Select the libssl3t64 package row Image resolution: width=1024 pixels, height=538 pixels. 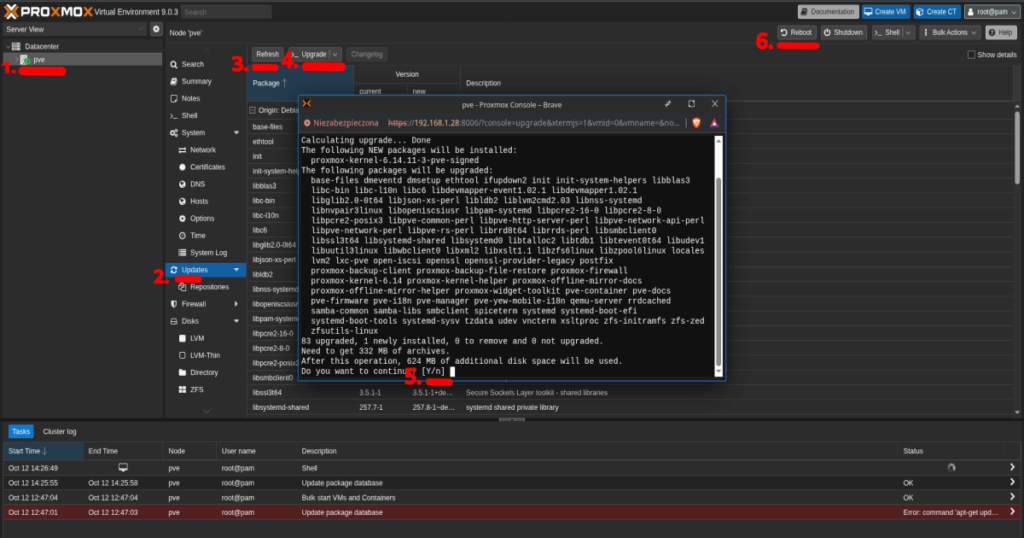coord(631,392)
